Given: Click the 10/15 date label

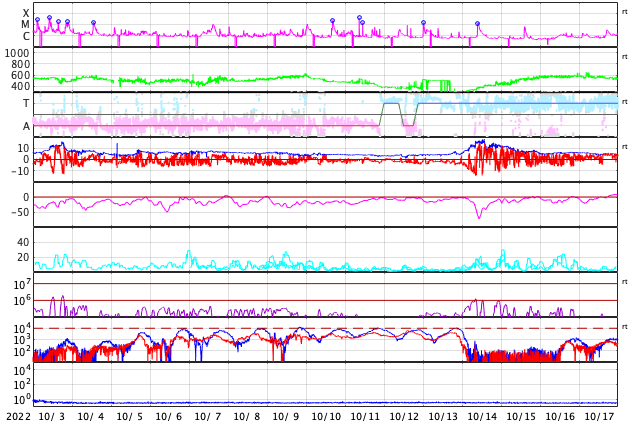Looking at the screenshot, I should [x=521, y=416].
